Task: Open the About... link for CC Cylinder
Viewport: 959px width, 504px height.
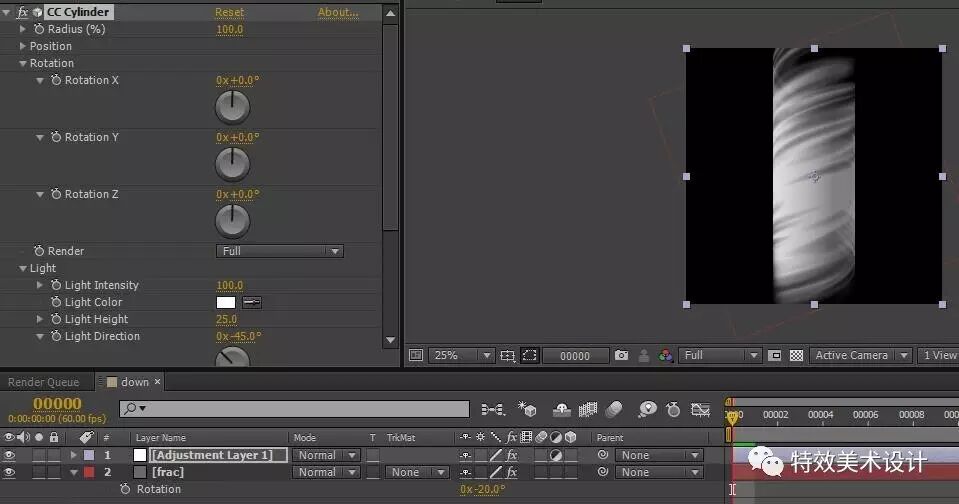Action: tap(338, 12)
